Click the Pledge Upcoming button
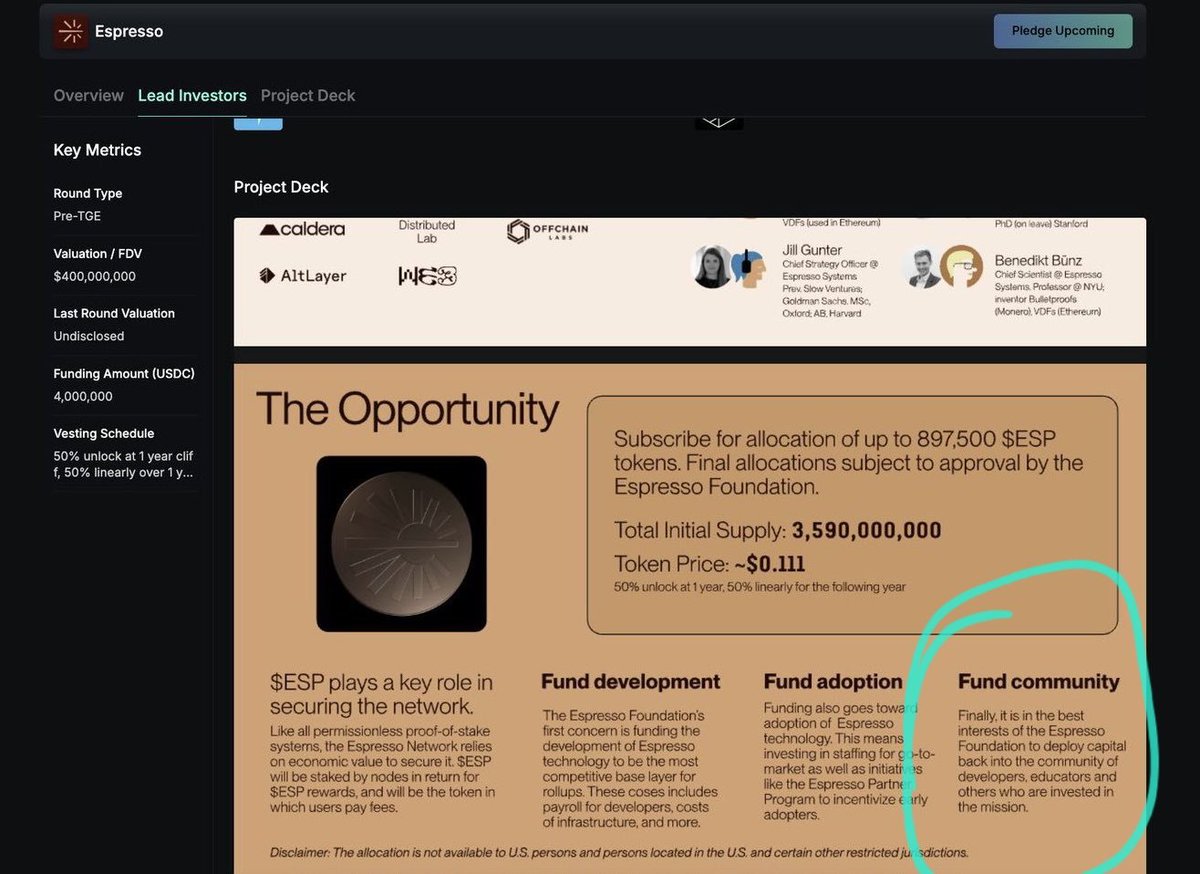The width and height of the screenshot is (1200, 874). point(1062,31)
